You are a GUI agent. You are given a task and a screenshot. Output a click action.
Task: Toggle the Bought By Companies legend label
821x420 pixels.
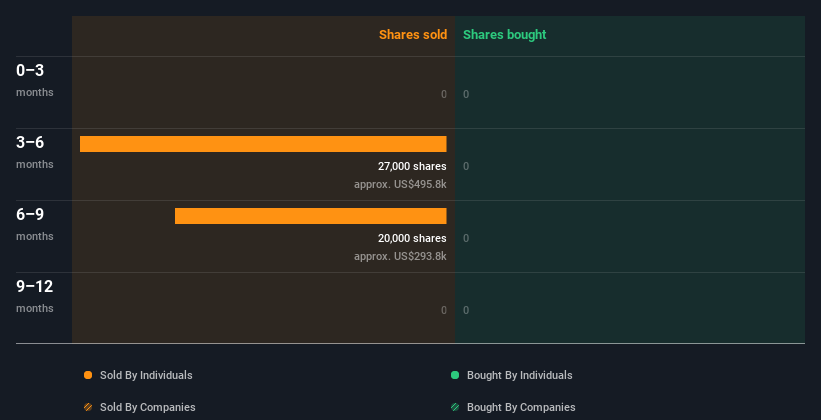[x=521, y=407]
